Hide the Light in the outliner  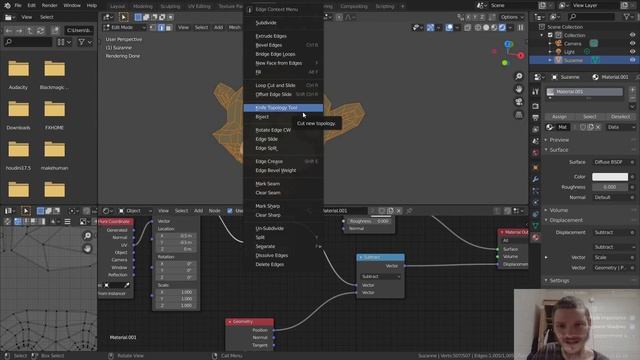tap(632, 52)
